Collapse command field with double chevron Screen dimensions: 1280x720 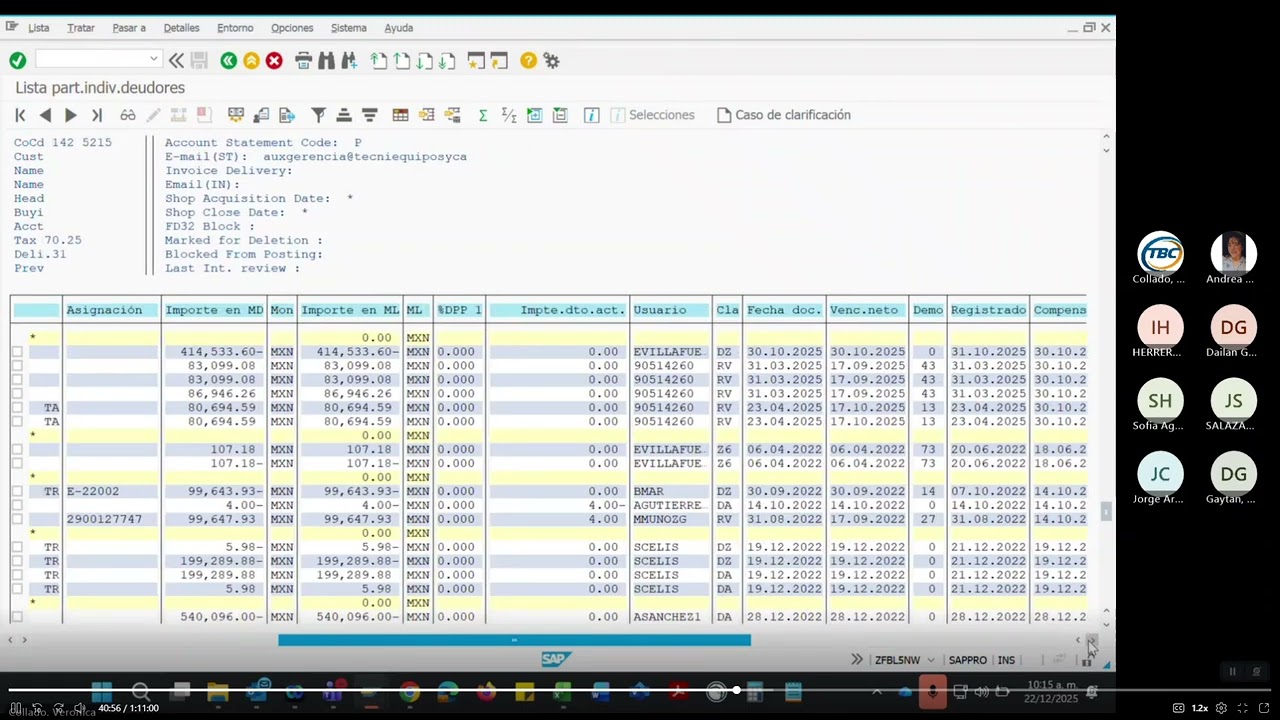click(176, 61)
